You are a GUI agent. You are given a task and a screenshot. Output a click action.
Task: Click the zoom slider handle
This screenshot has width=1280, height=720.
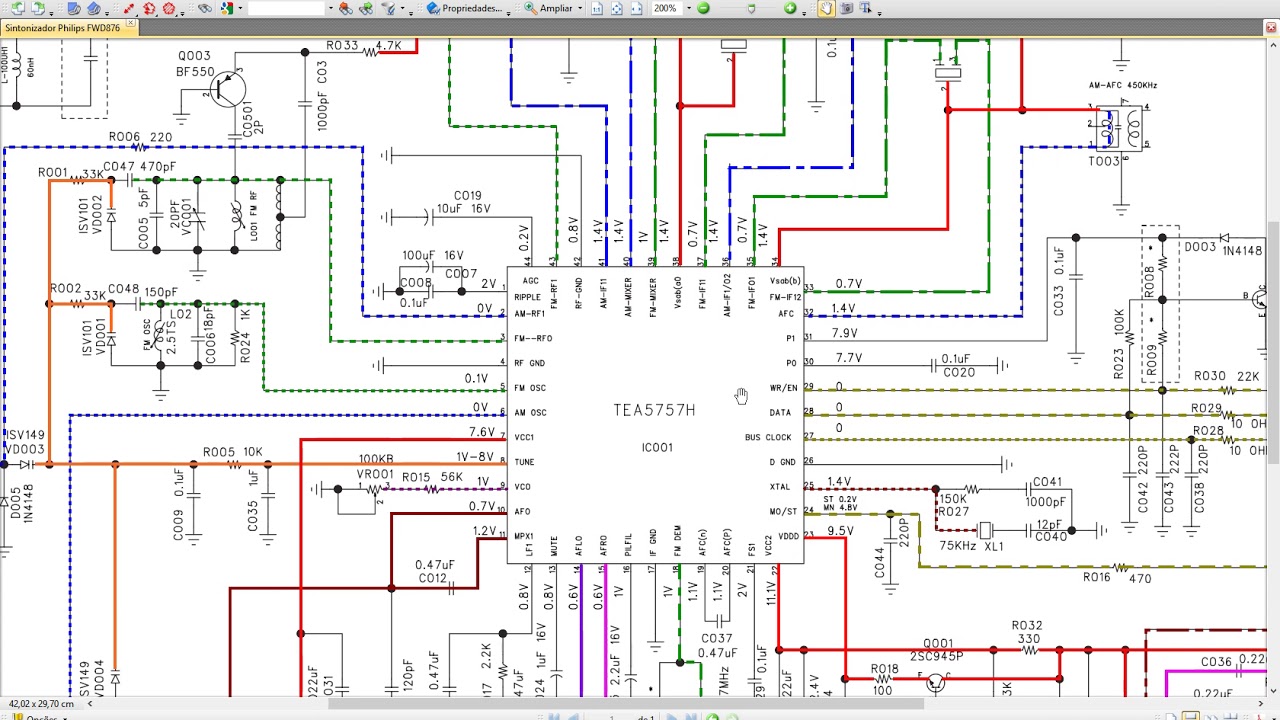(x=751, y=8)
